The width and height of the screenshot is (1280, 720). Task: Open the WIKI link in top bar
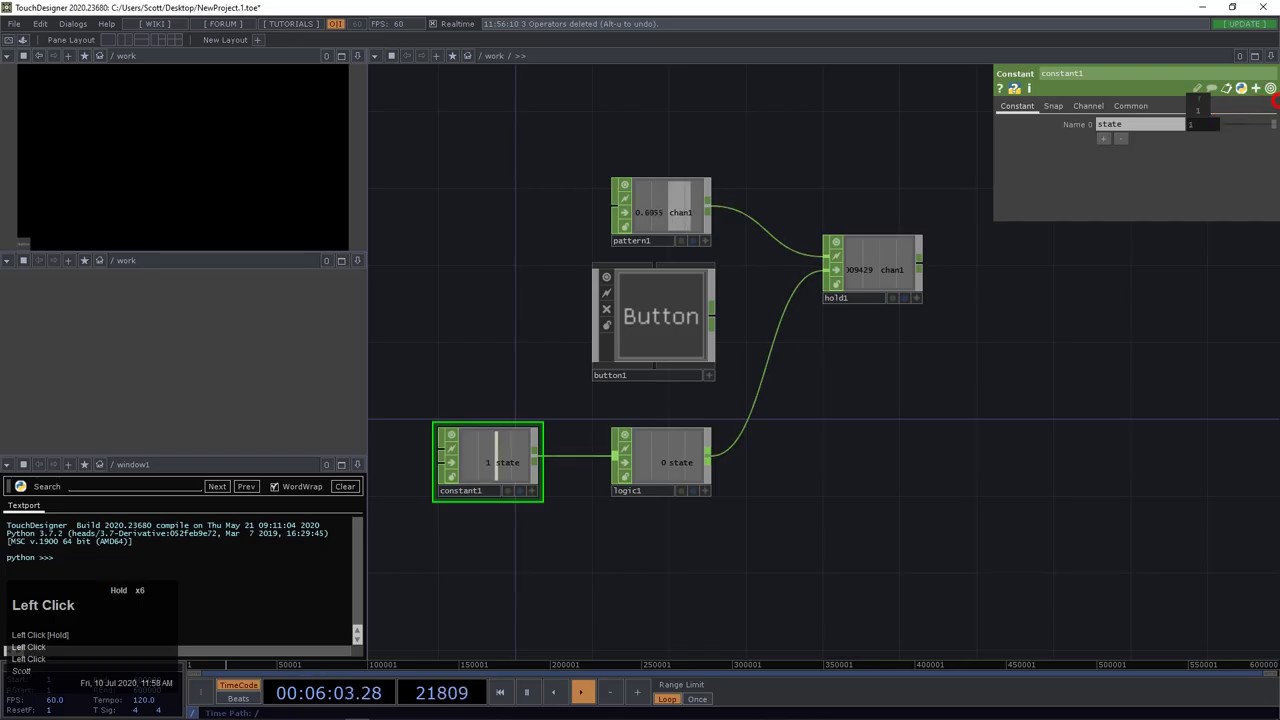point(155,24)
